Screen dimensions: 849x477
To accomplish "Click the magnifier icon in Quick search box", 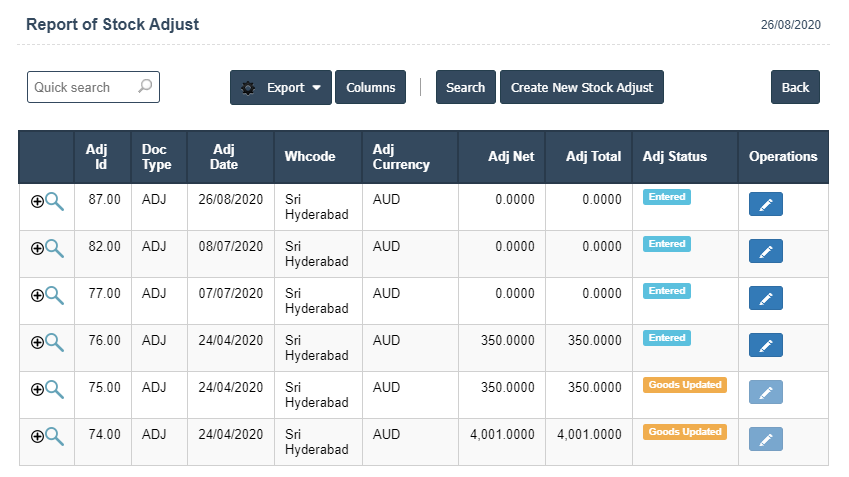I will coord(145,87).
